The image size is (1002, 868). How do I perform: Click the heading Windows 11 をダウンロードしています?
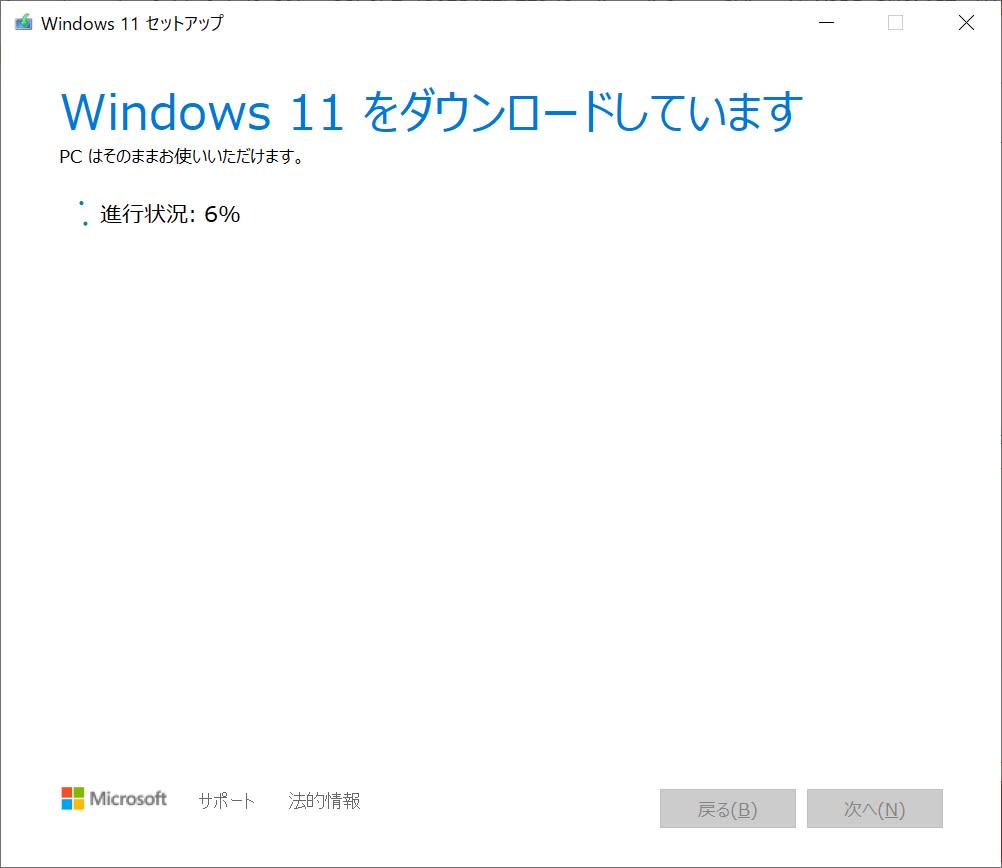[431, 112]
